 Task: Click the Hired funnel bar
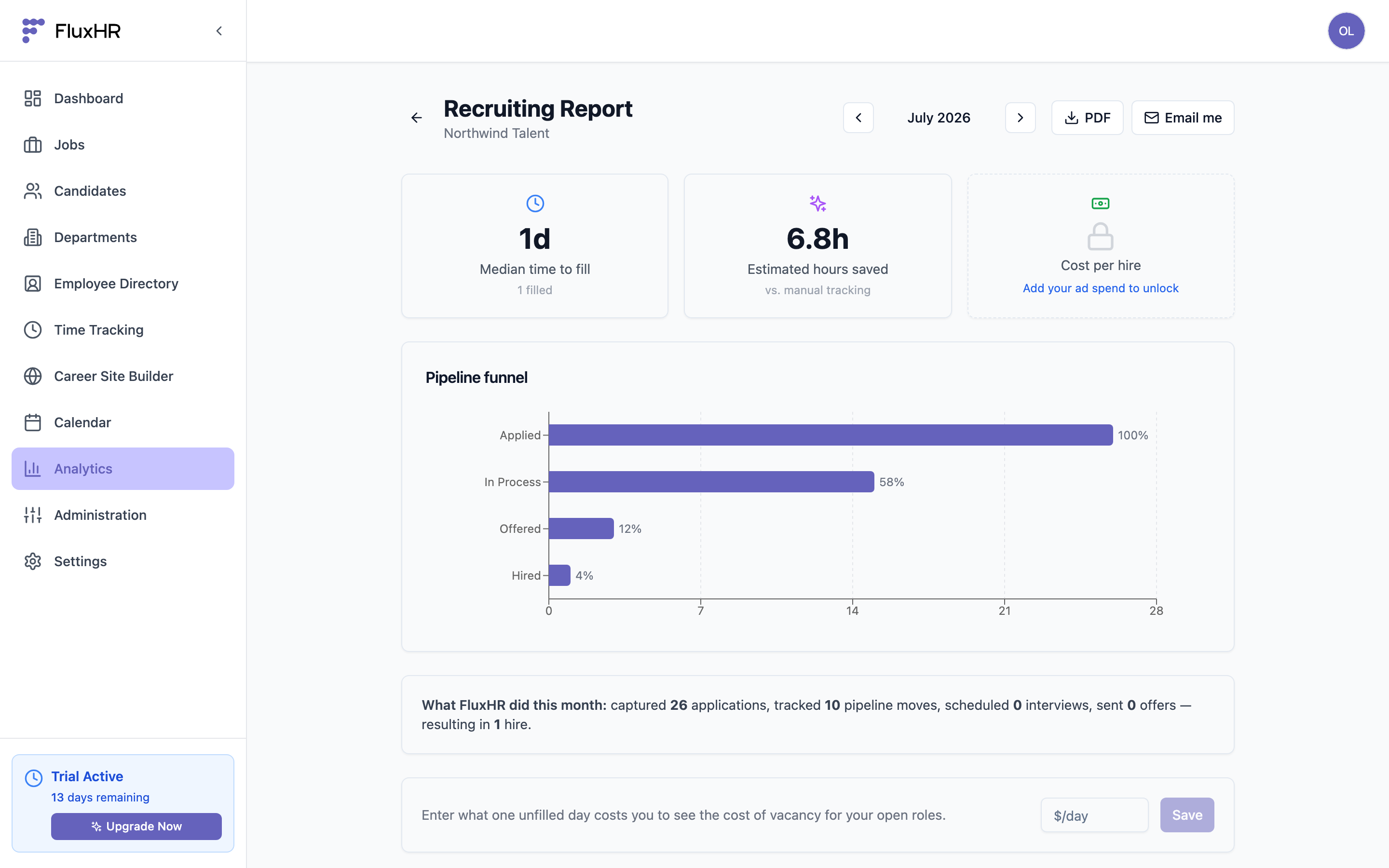[559, 575]
